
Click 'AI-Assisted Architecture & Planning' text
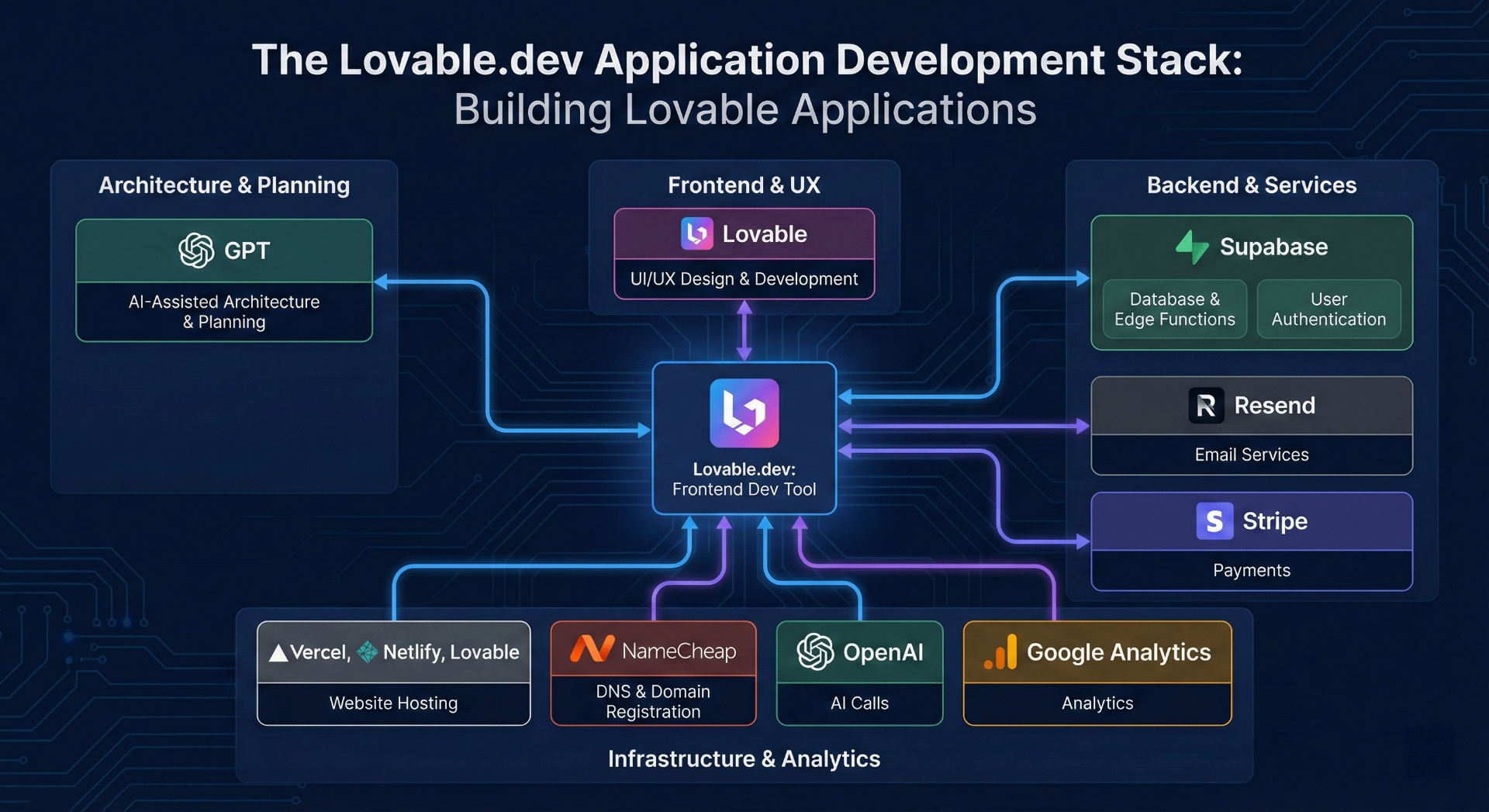[x=224, y=312]
